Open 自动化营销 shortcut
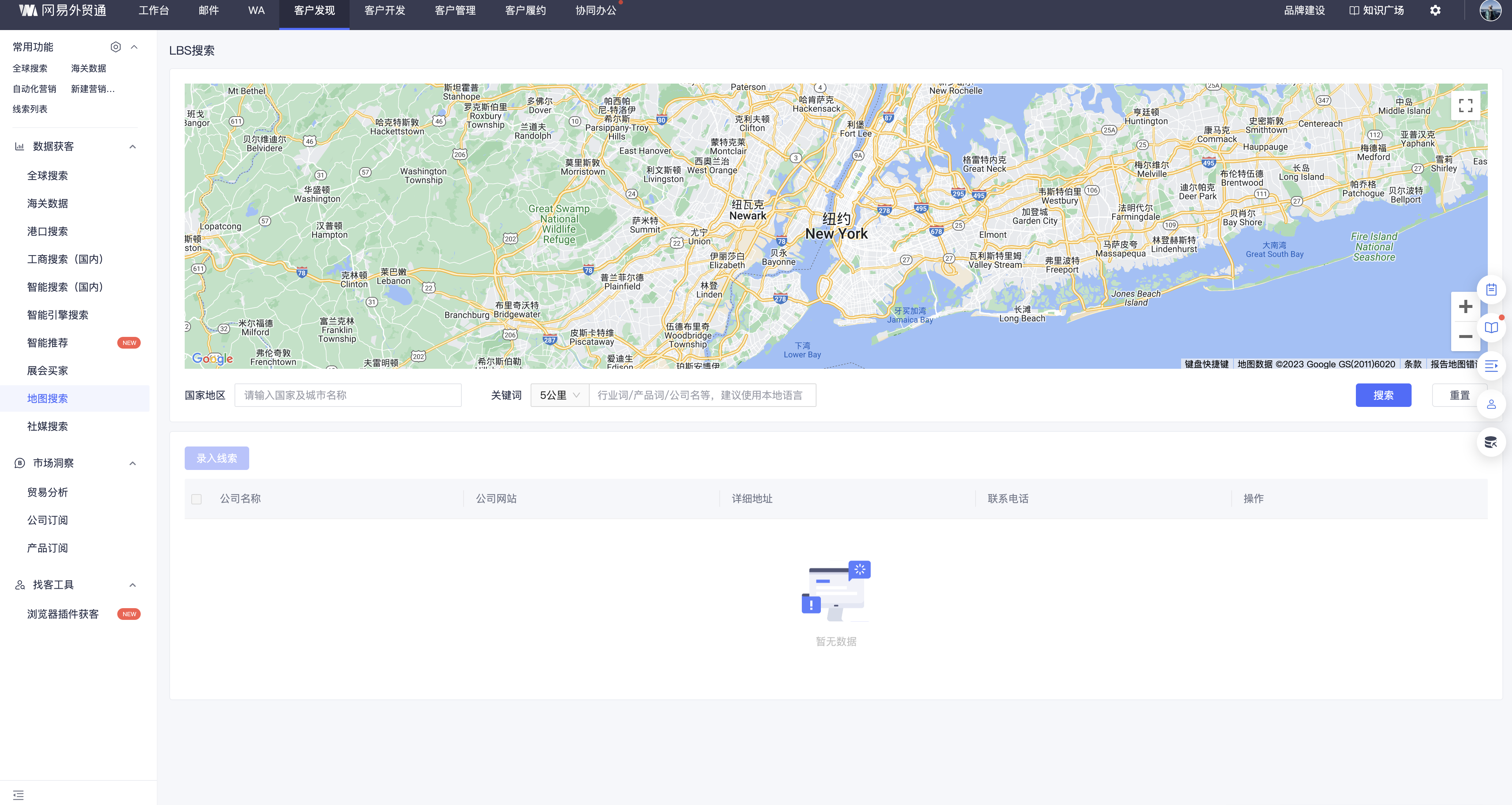1512x805 pixels. [x=35, y=89]
